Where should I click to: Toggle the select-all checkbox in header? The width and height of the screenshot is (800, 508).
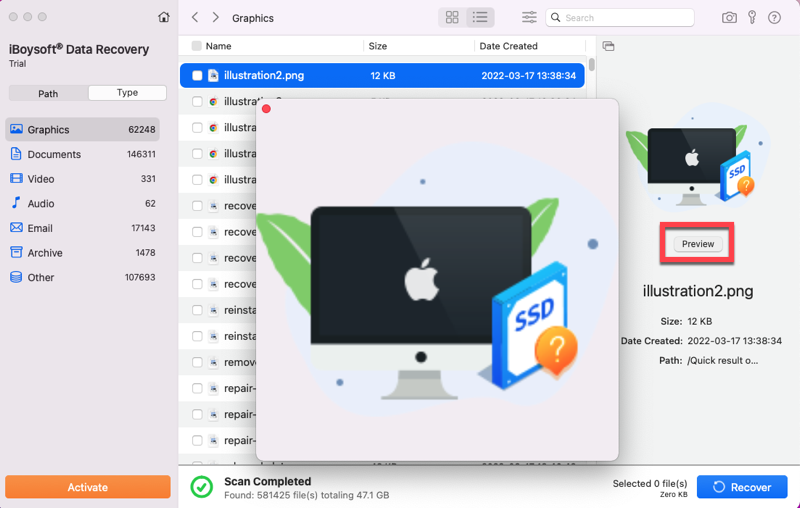coord(196,46)
